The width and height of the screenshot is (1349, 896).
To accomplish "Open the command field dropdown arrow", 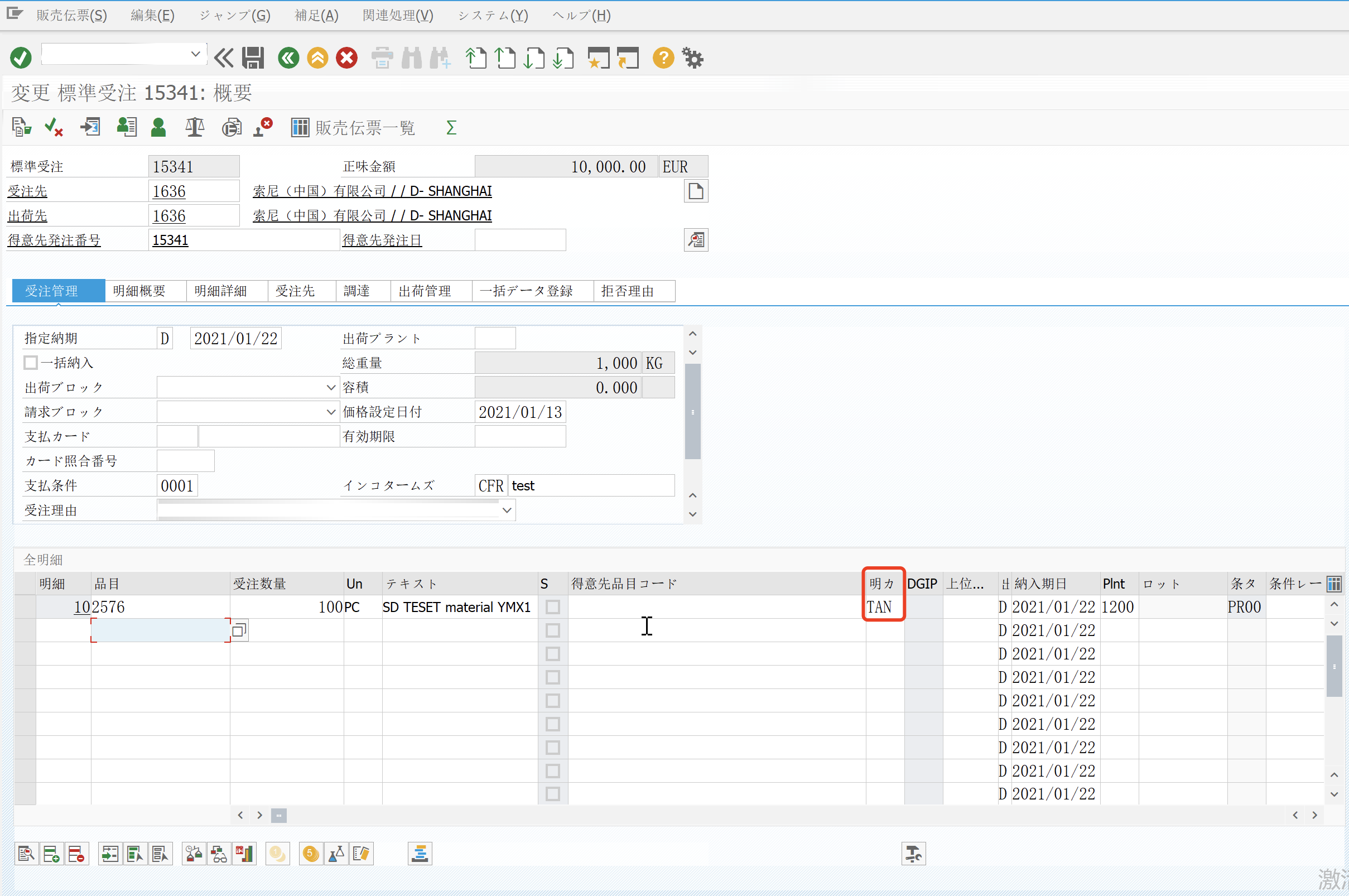I will click(x=195, y=54).
